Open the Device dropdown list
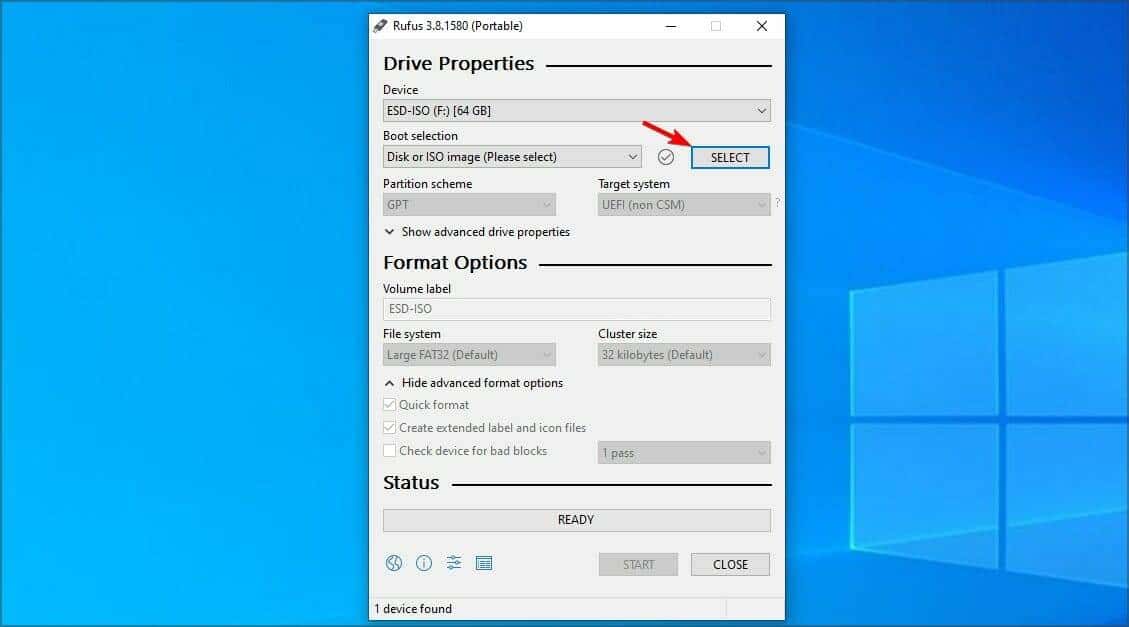1129x627 pixels. coord(576,111)
